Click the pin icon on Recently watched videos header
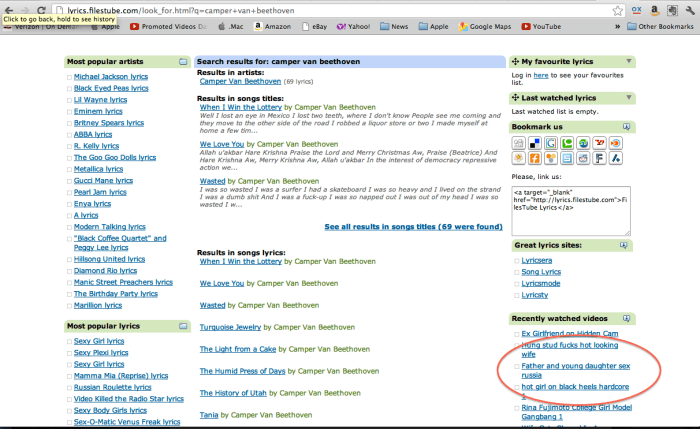 tap(626, 318)
